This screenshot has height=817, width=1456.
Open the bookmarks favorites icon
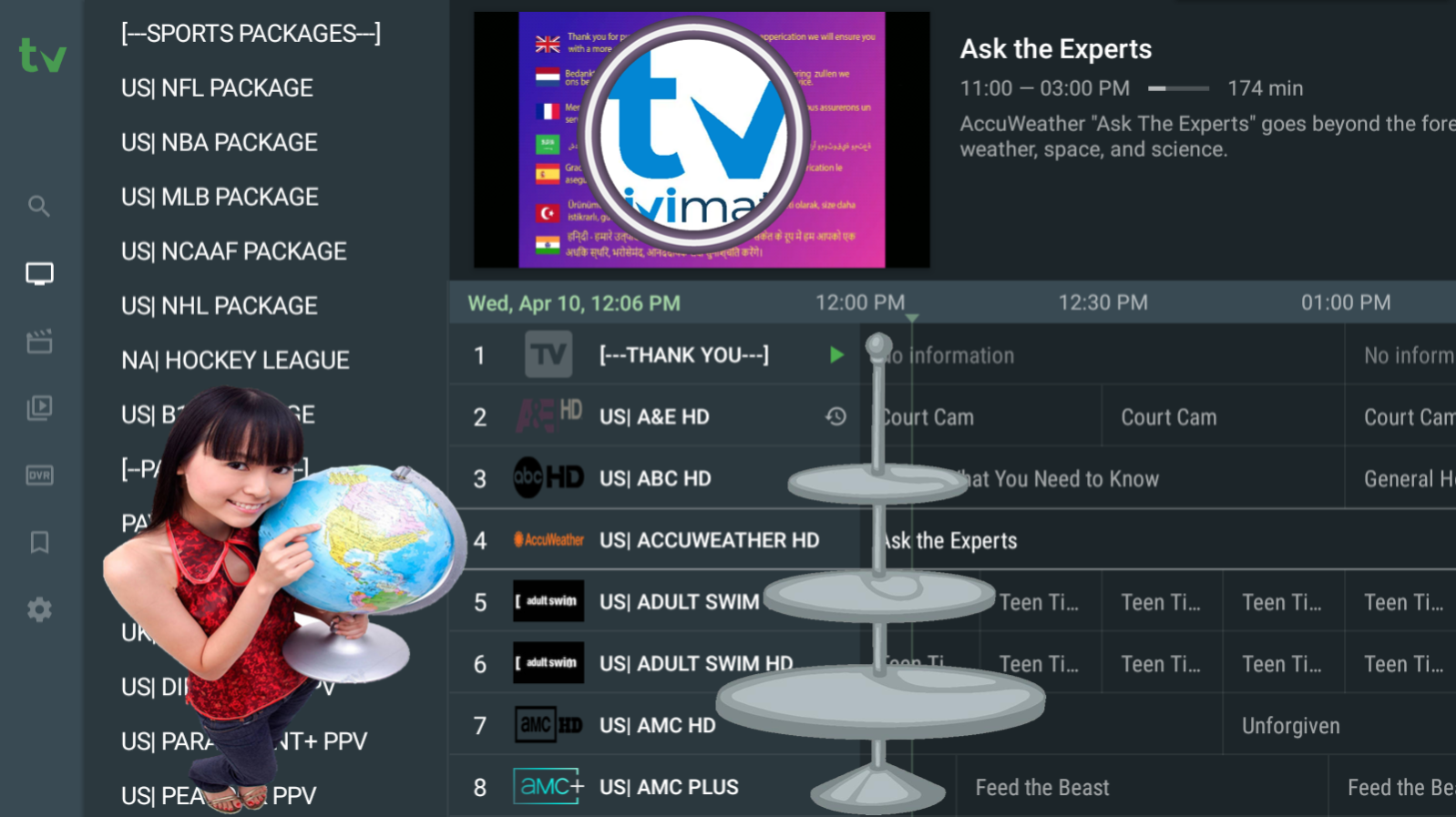(x=39, y=543)
